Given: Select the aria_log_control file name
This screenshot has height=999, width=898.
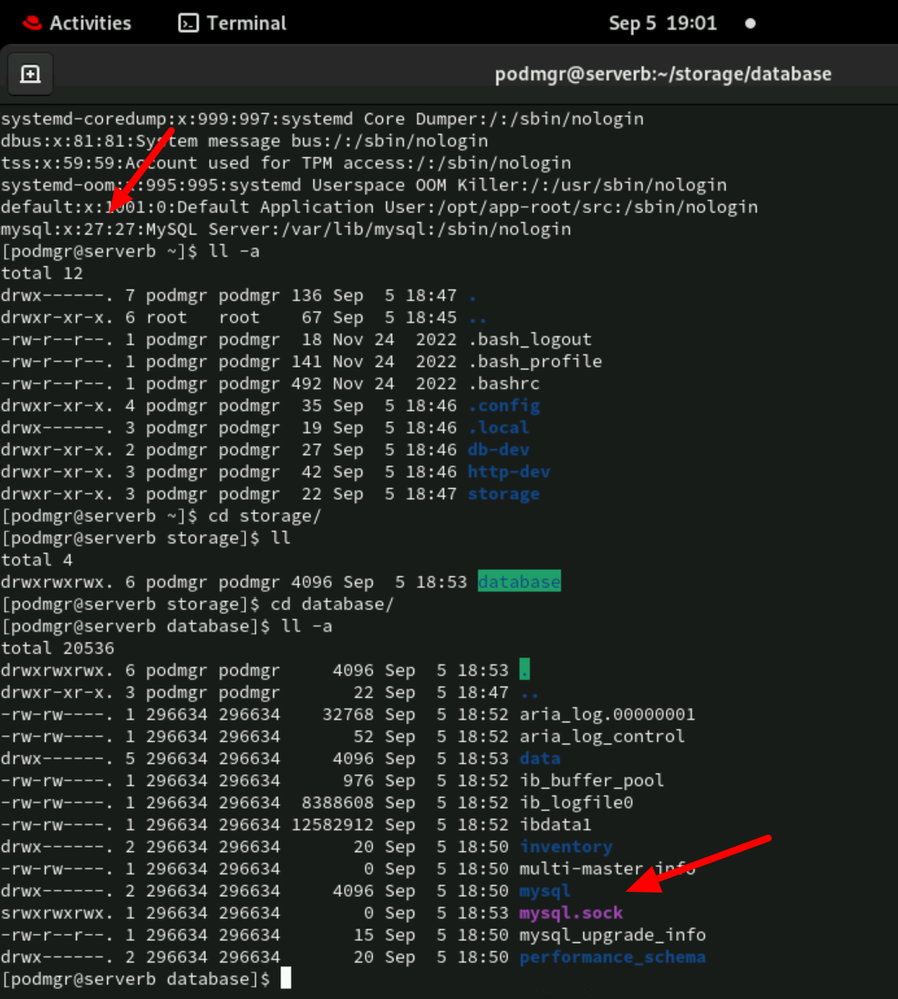Looking at the screenshot, I should pyautogui.click(x=602, y=737).
